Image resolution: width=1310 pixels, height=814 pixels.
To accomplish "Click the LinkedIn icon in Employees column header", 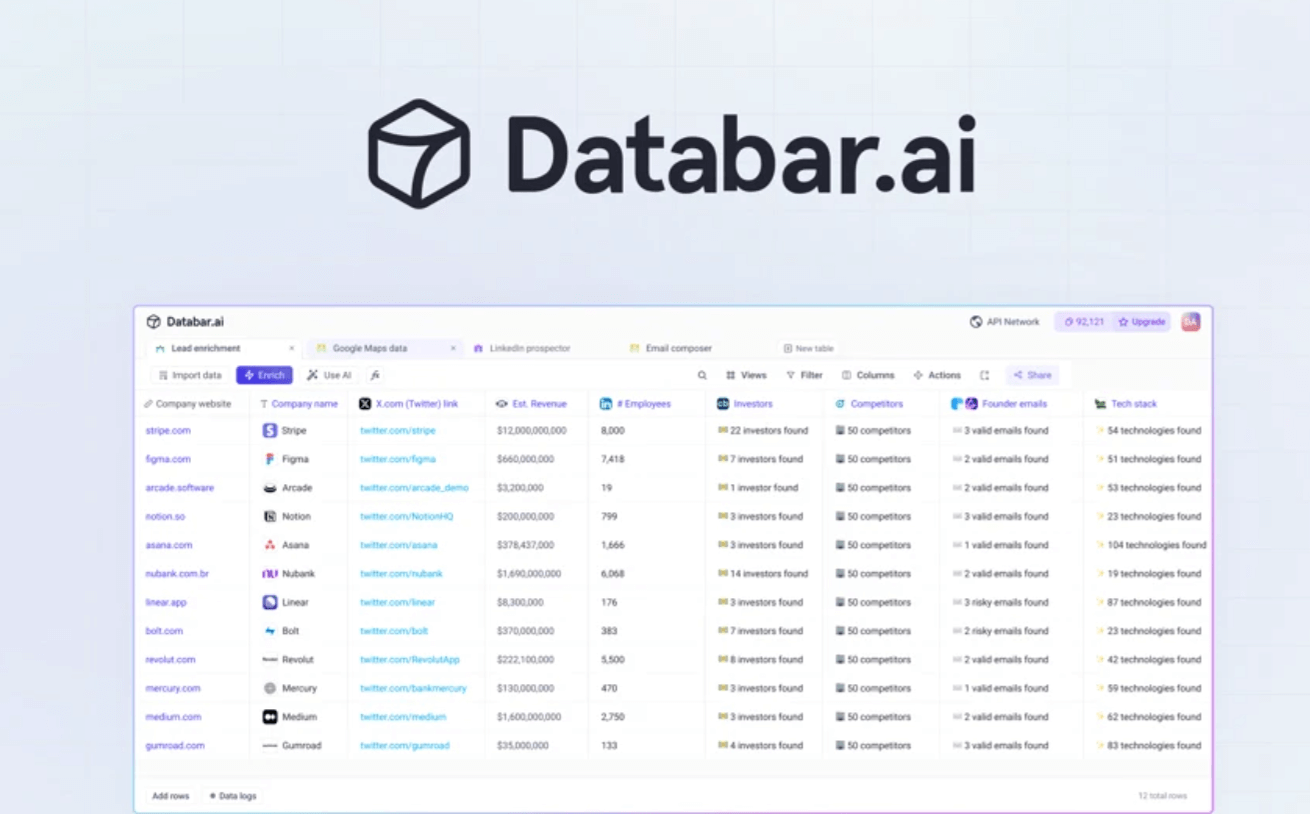I will pos(606,404).
